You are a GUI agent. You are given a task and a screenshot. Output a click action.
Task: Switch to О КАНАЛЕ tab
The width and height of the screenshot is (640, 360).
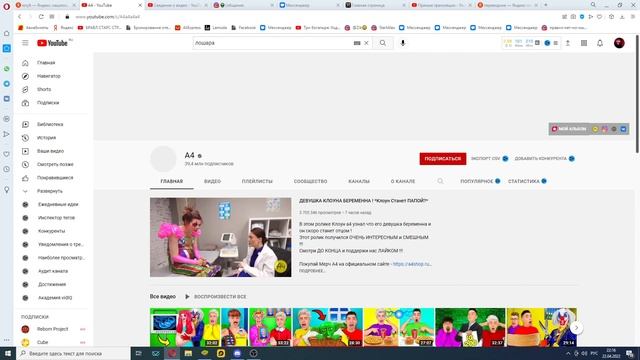tap(403, 181)
